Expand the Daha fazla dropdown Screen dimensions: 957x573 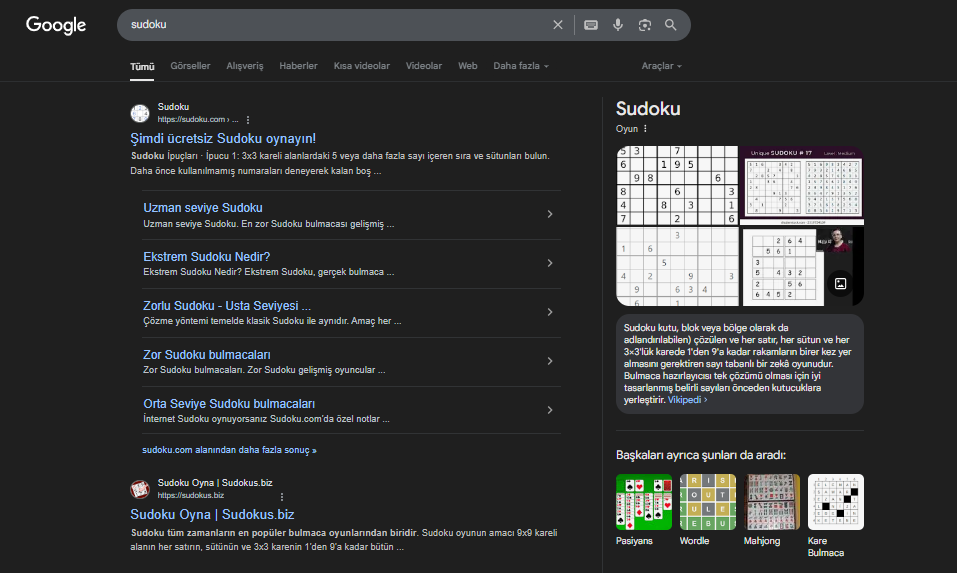[521, 66]
